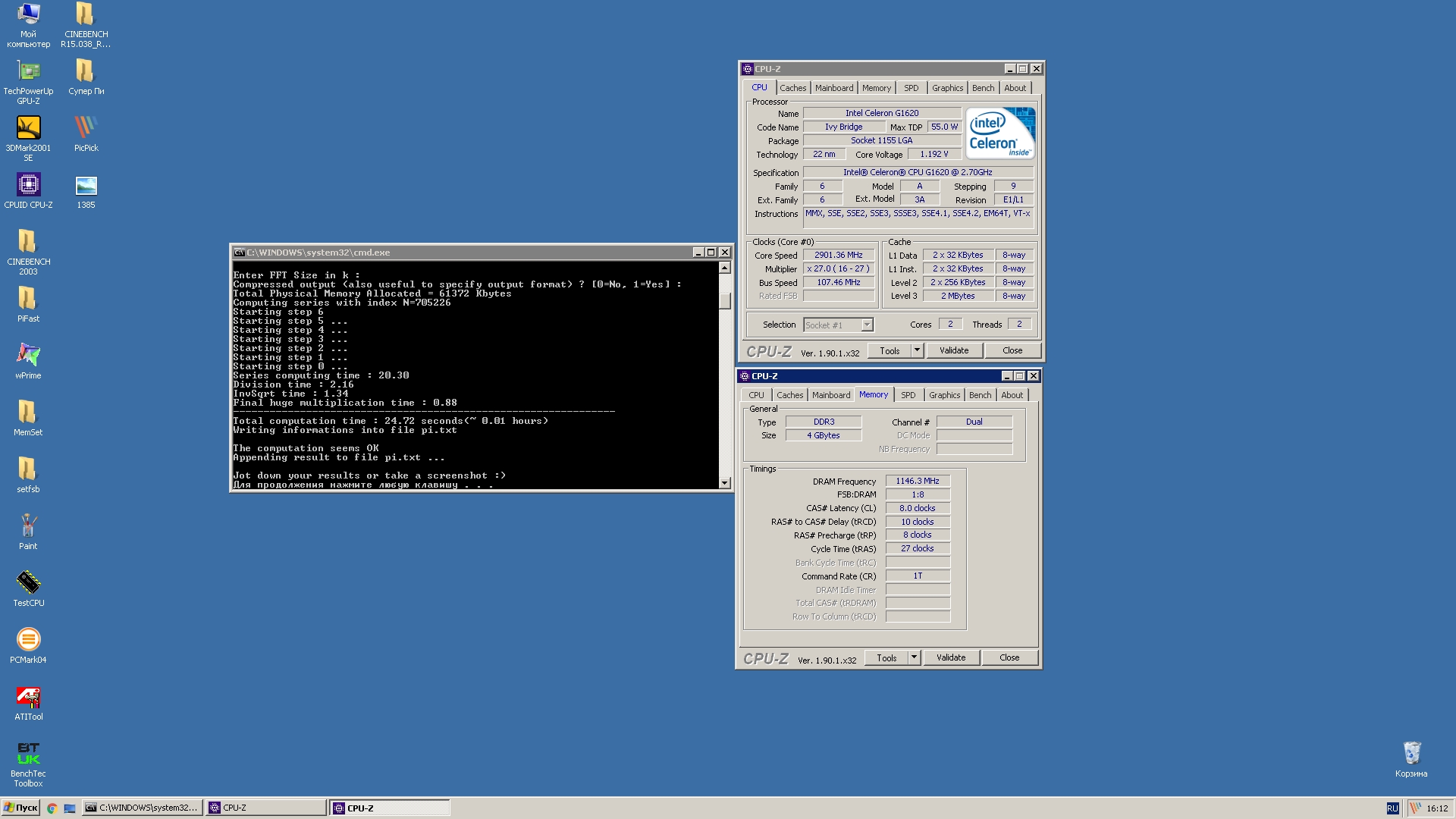Viewport: 1456px width, 819px height.
Task: Click Chrome quick launch icon in taskbar
Action: (52, 808)
